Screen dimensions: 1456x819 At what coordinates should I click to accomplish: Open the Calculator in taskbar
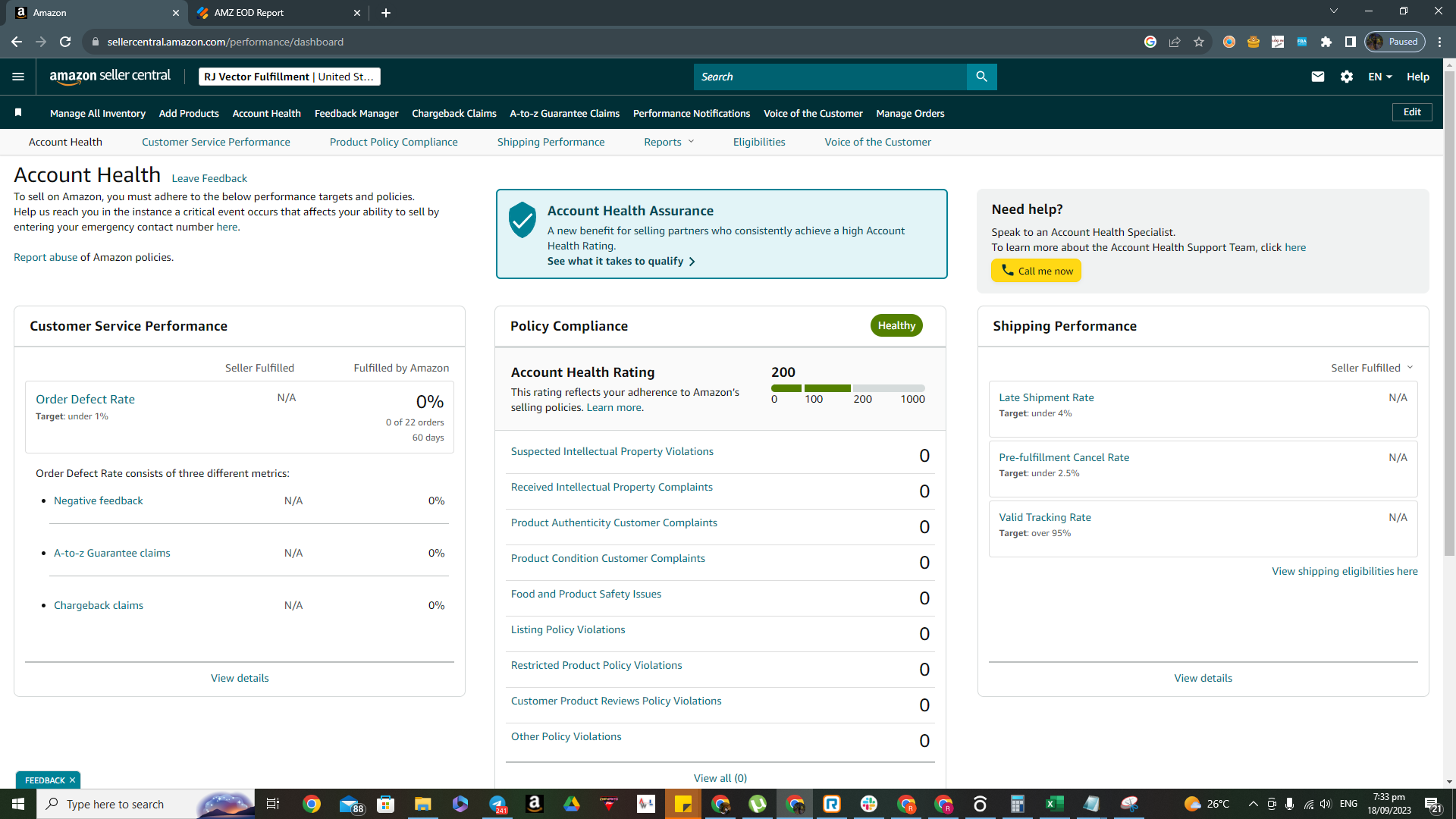coord(1017,804)
